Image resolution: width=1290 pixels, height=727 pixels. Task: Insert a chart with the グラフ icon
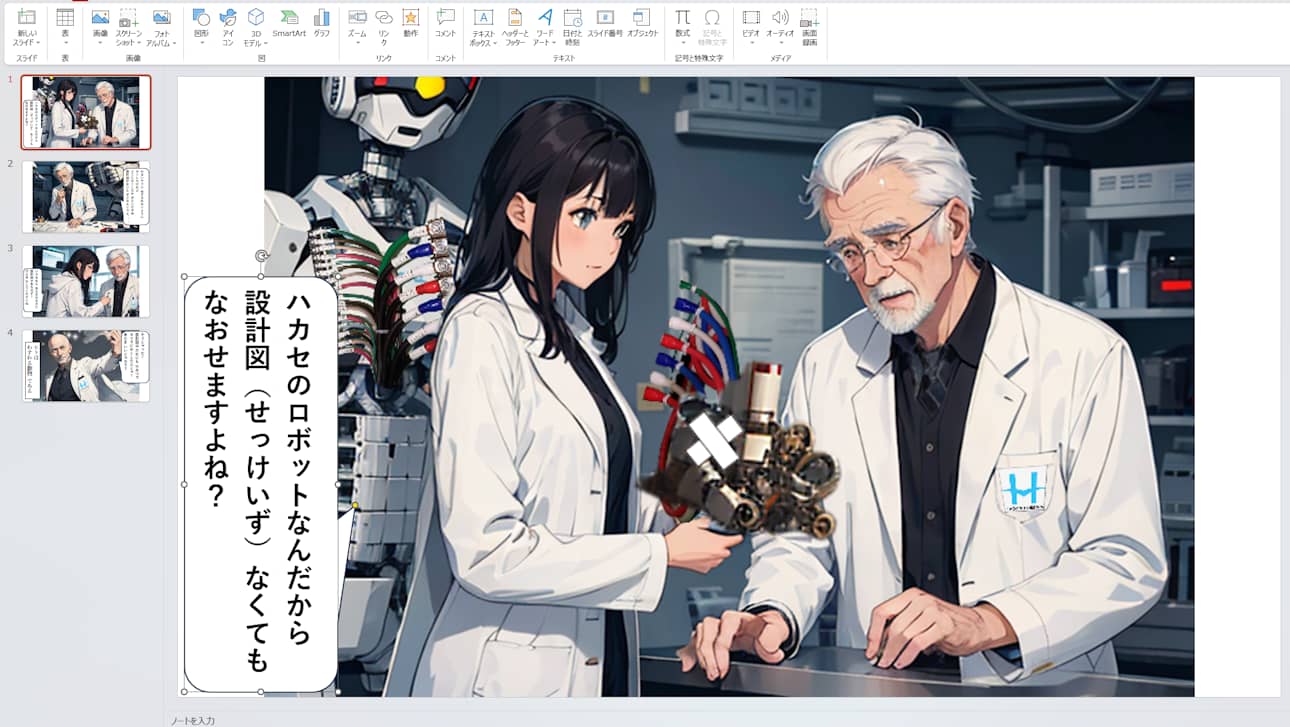(322, 25)
